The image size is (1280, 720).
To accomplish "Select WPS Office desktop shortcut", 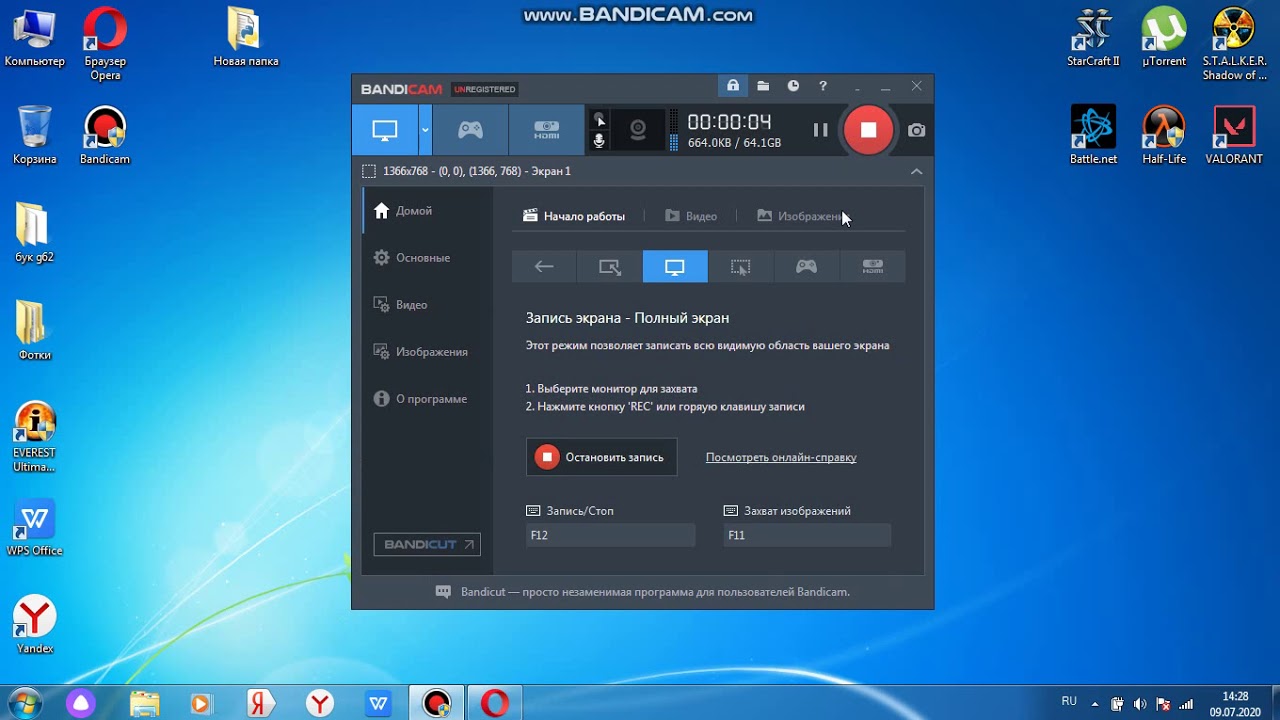I will 35,528.
